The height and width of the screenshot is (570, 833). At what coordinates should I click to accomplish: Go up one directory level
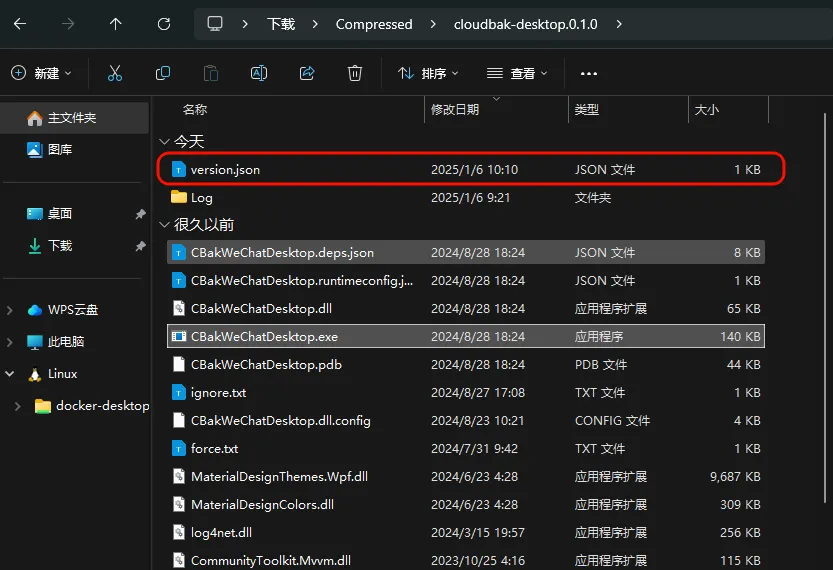[x=116, y=24]
